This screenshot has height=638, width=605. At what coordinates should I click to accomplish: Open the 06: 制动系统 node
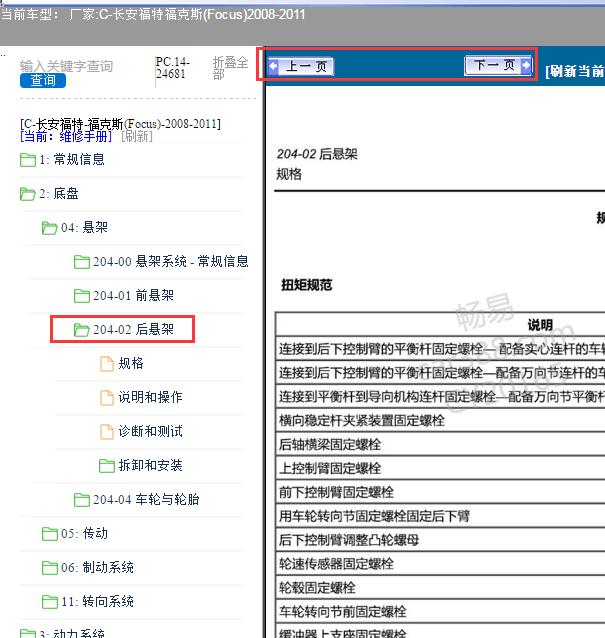97,567
